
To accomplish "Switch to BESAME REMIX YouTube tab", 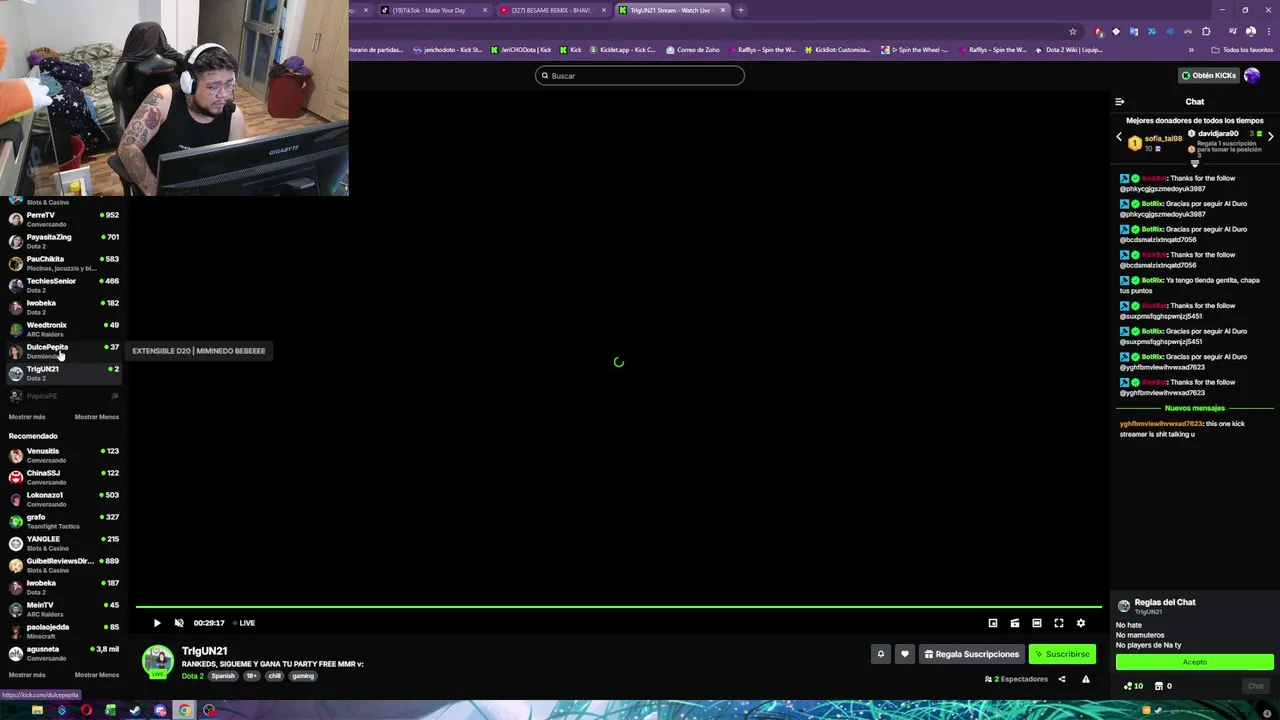I will point(552,10).
